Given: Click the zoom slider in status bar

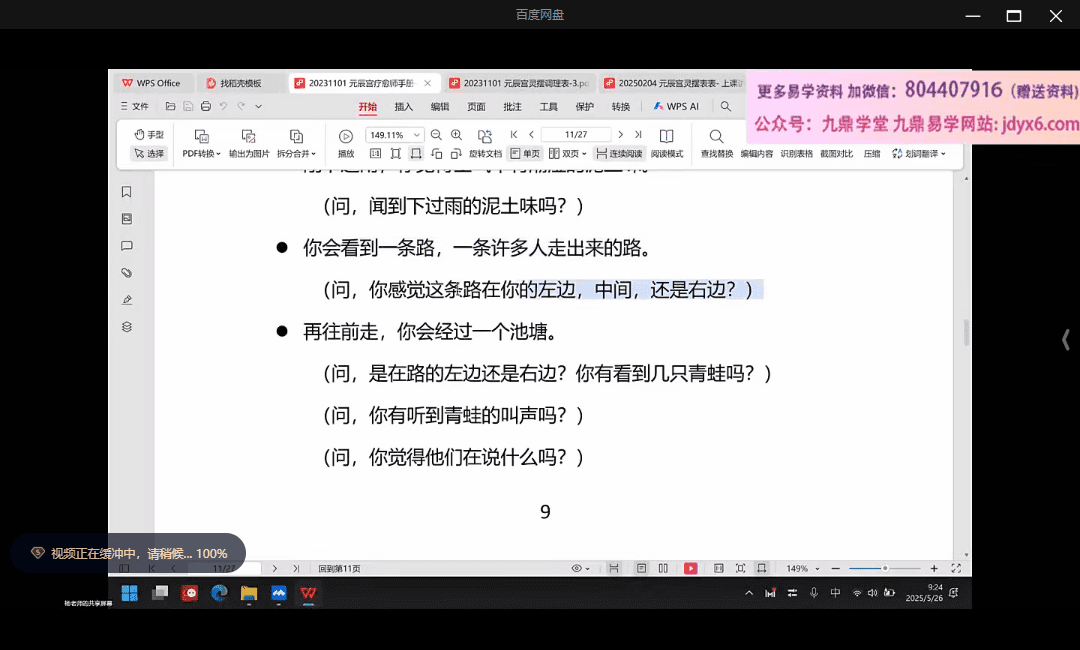Looking at the screenshot, I should 885,568.
